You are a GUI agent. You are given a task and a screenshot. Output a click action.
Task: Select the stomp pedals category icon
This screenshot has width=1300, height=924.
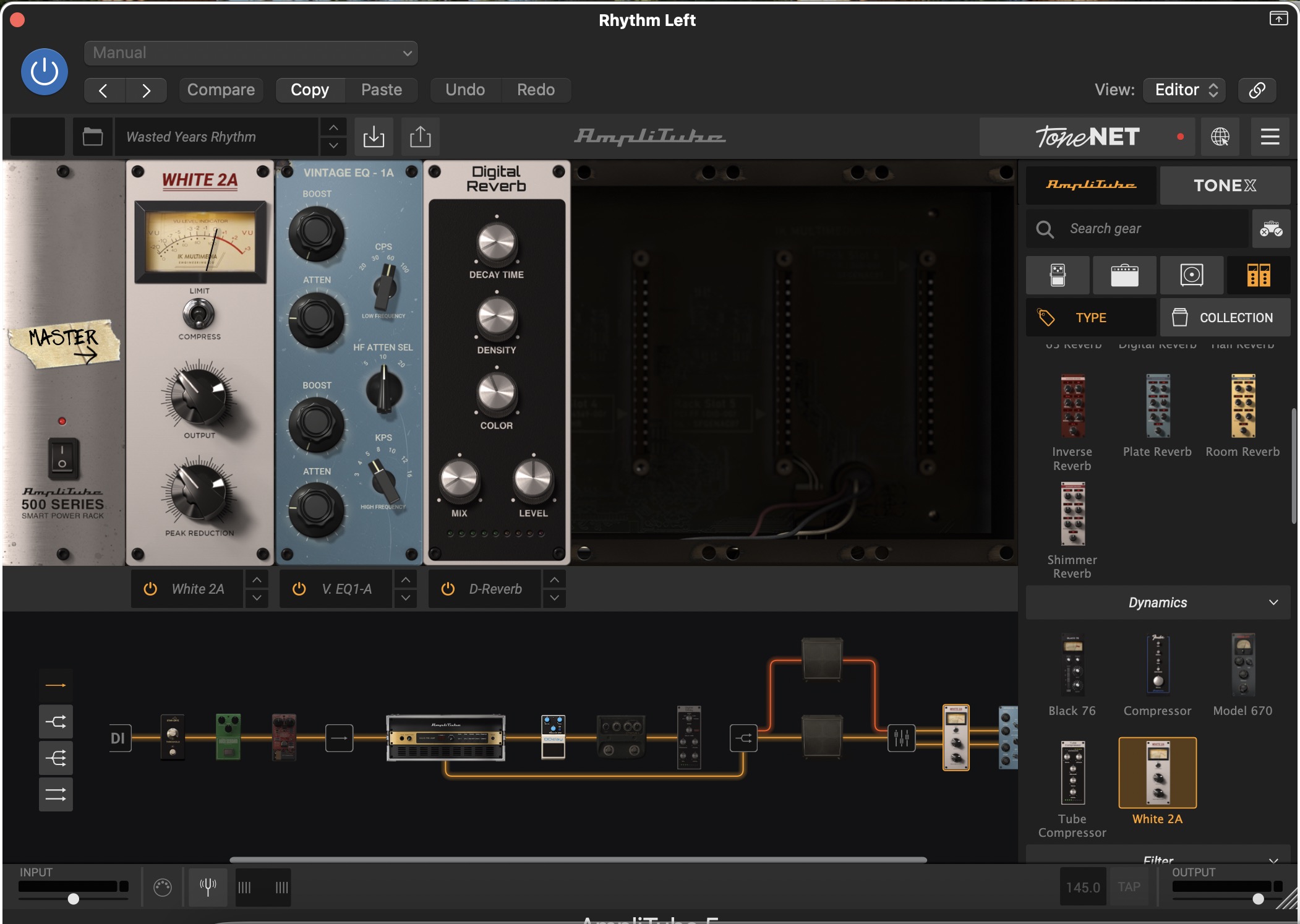[x=1058, y=275]
